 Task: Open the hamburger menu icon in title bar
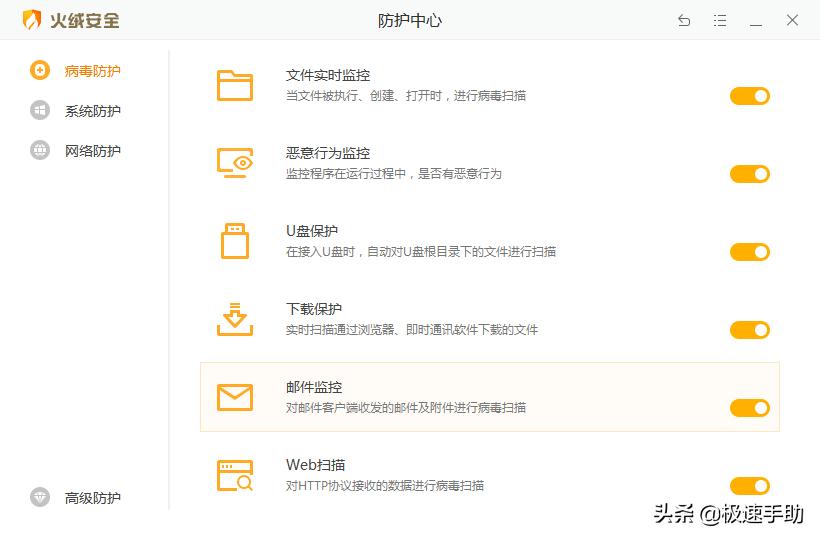pos(720,20)
